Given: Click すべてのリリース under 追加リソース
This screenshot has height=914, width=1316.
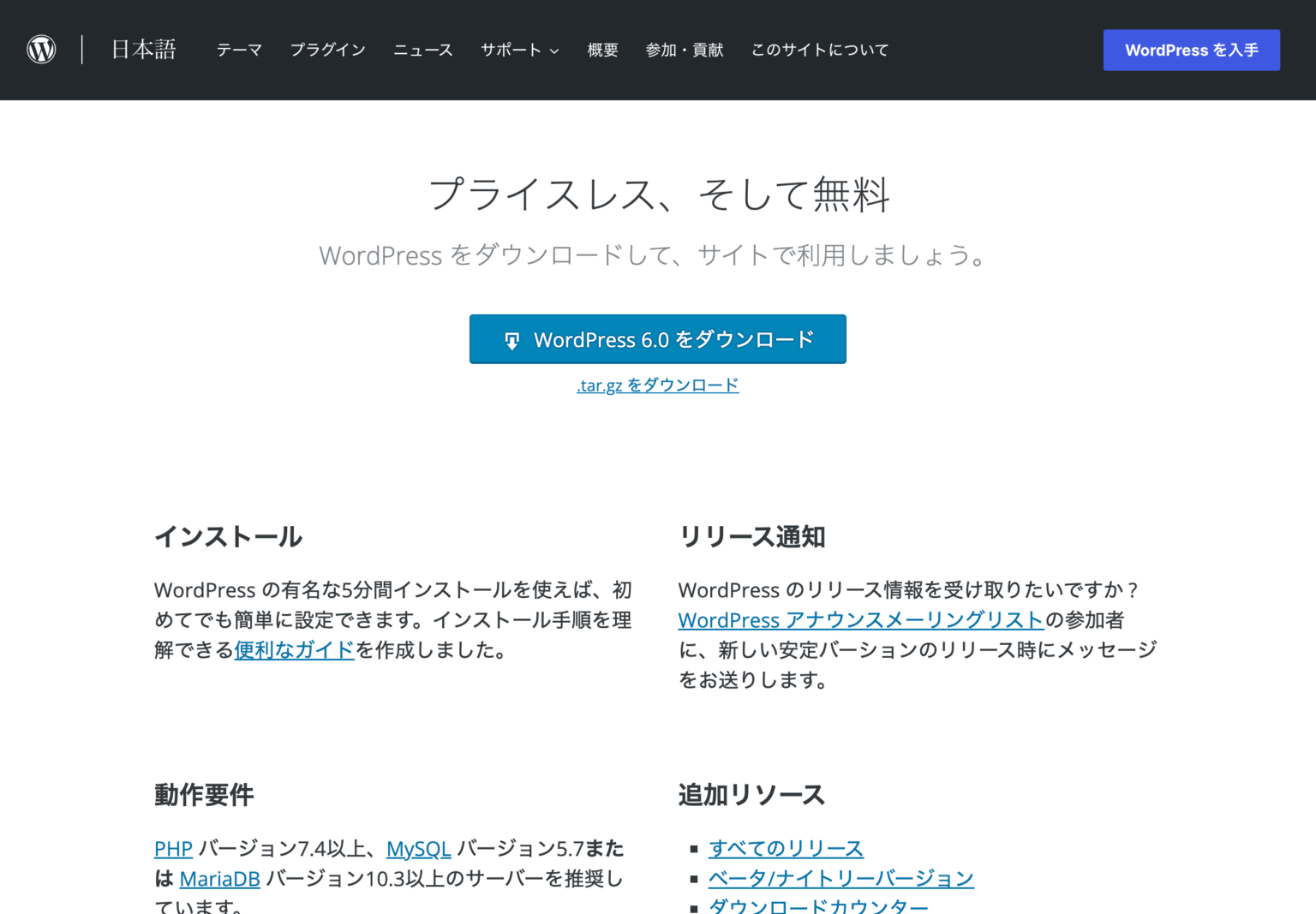Looking at the screenshot, I should coord(786,848).
